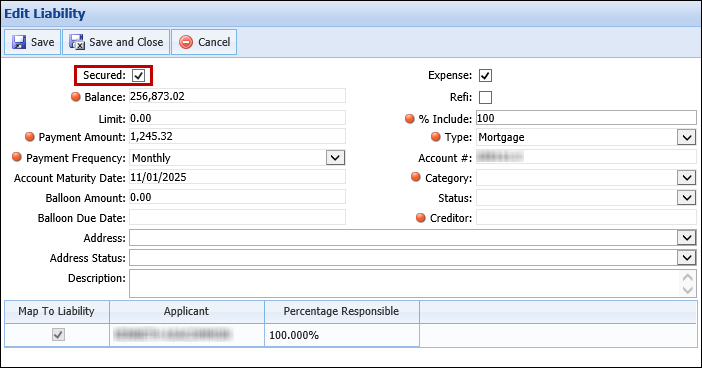The height and width of the screenshot is (368, 702).
Task: Click the Description text area
Action: [404, 283]
